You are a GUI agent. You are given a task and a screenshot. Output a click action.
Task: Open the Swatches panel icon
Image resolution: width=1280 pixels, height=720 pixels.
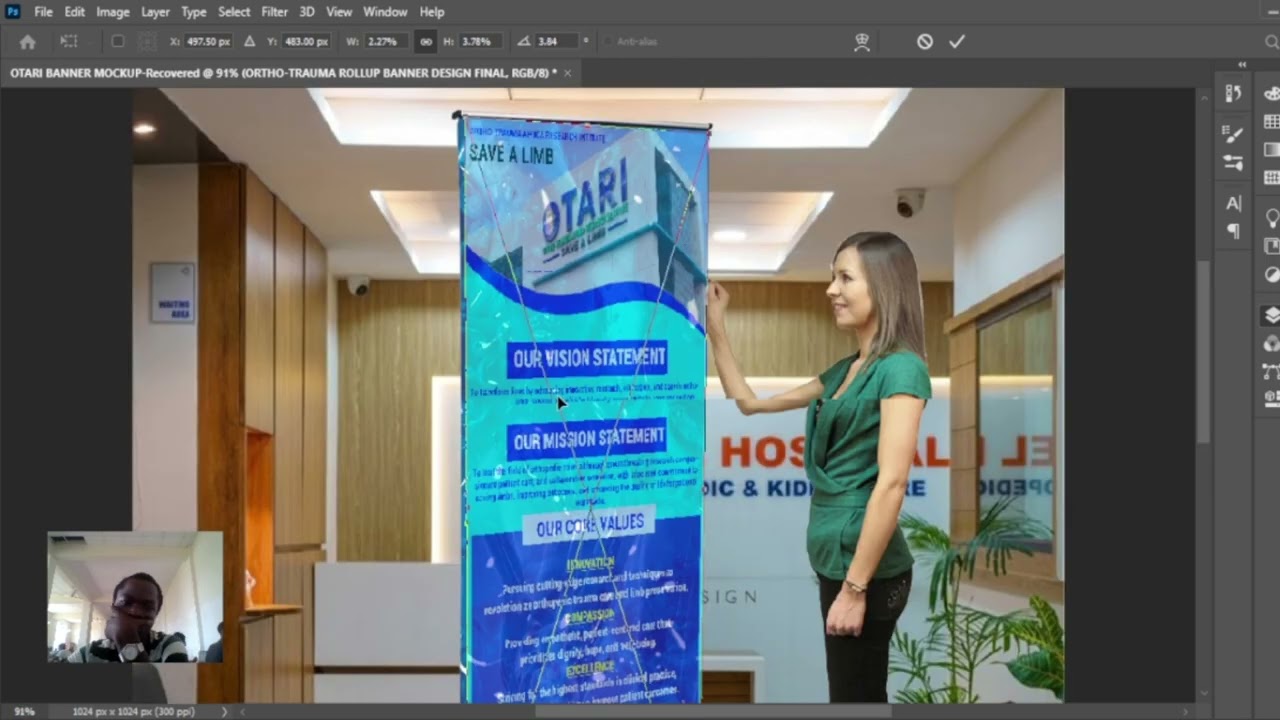(x=1272, y=121)
